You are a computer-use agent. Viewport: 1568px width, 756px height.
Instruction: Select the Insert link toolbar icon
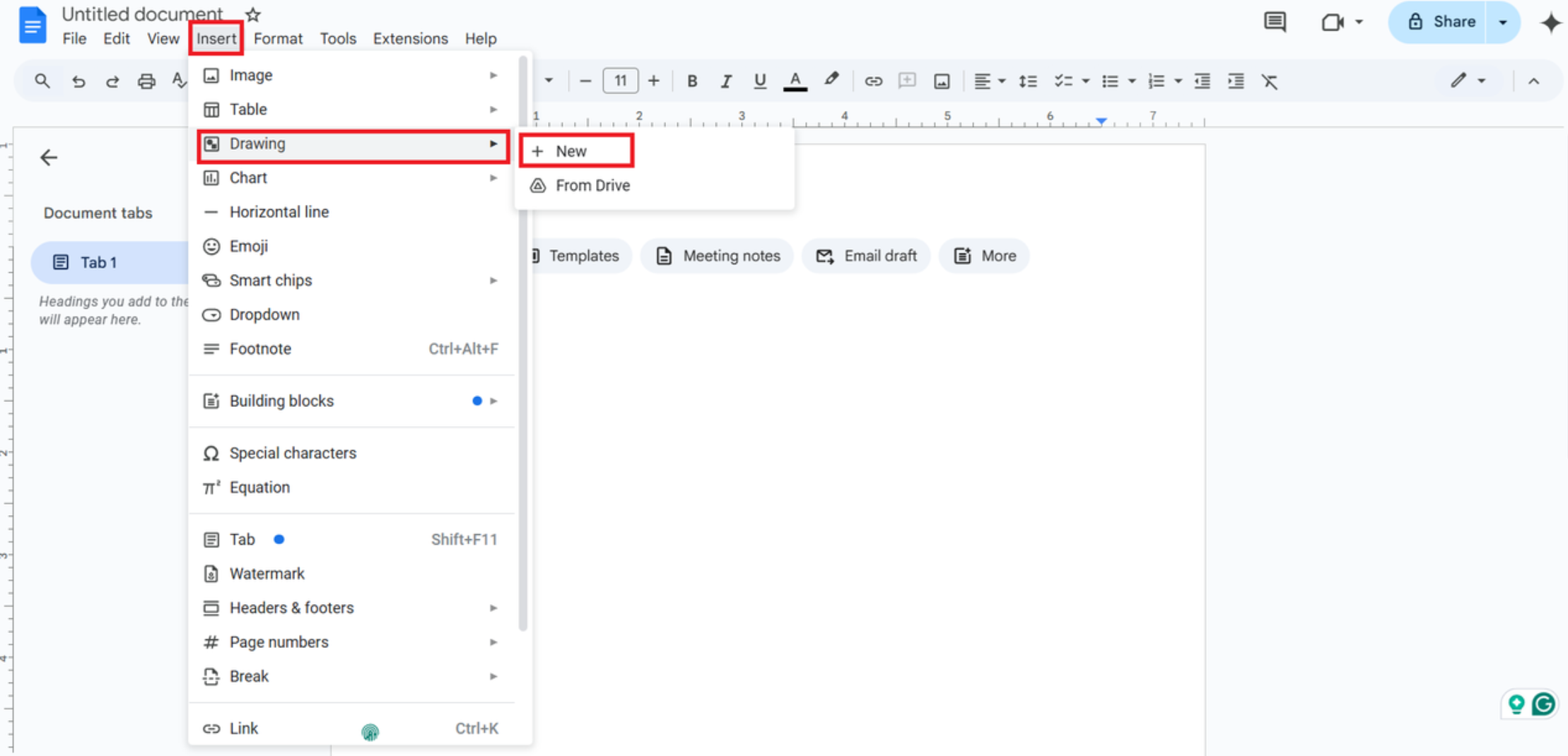873,81
